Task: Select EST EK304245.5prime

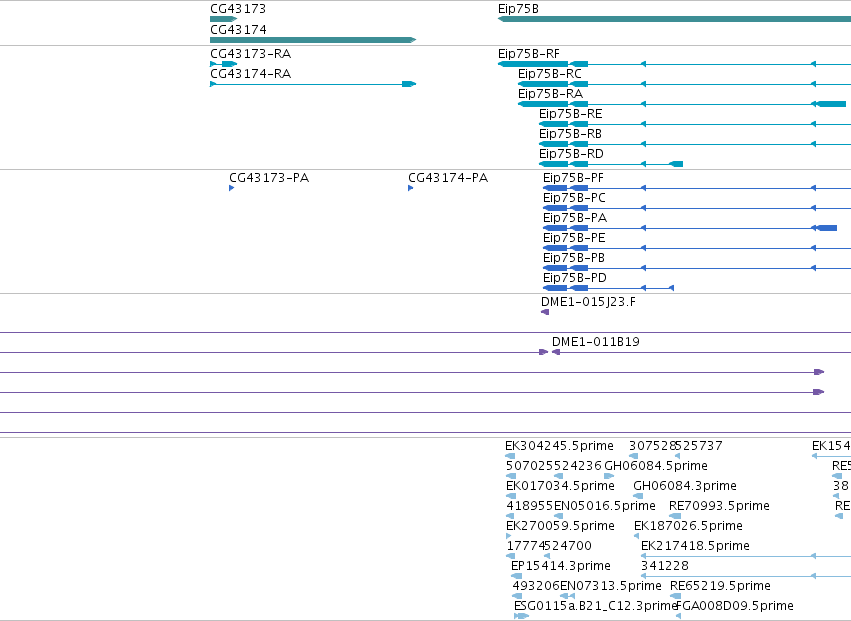Action: pos(560,446)
